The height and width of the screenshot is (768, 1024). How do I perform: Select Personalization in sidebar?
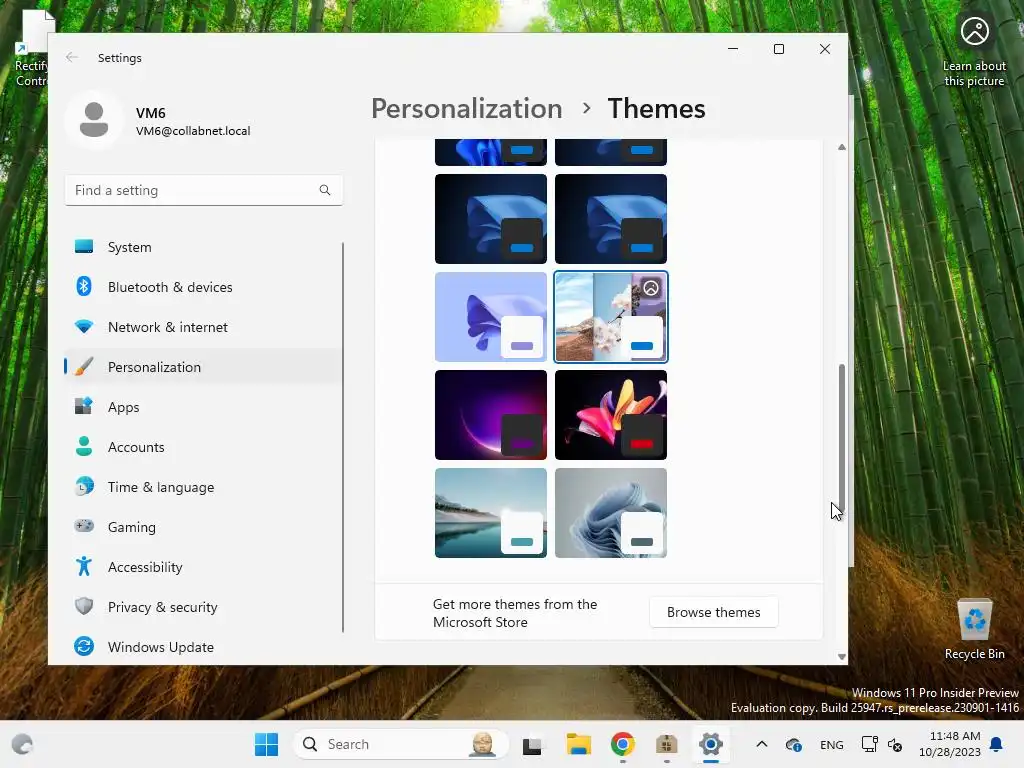[202, 367]
